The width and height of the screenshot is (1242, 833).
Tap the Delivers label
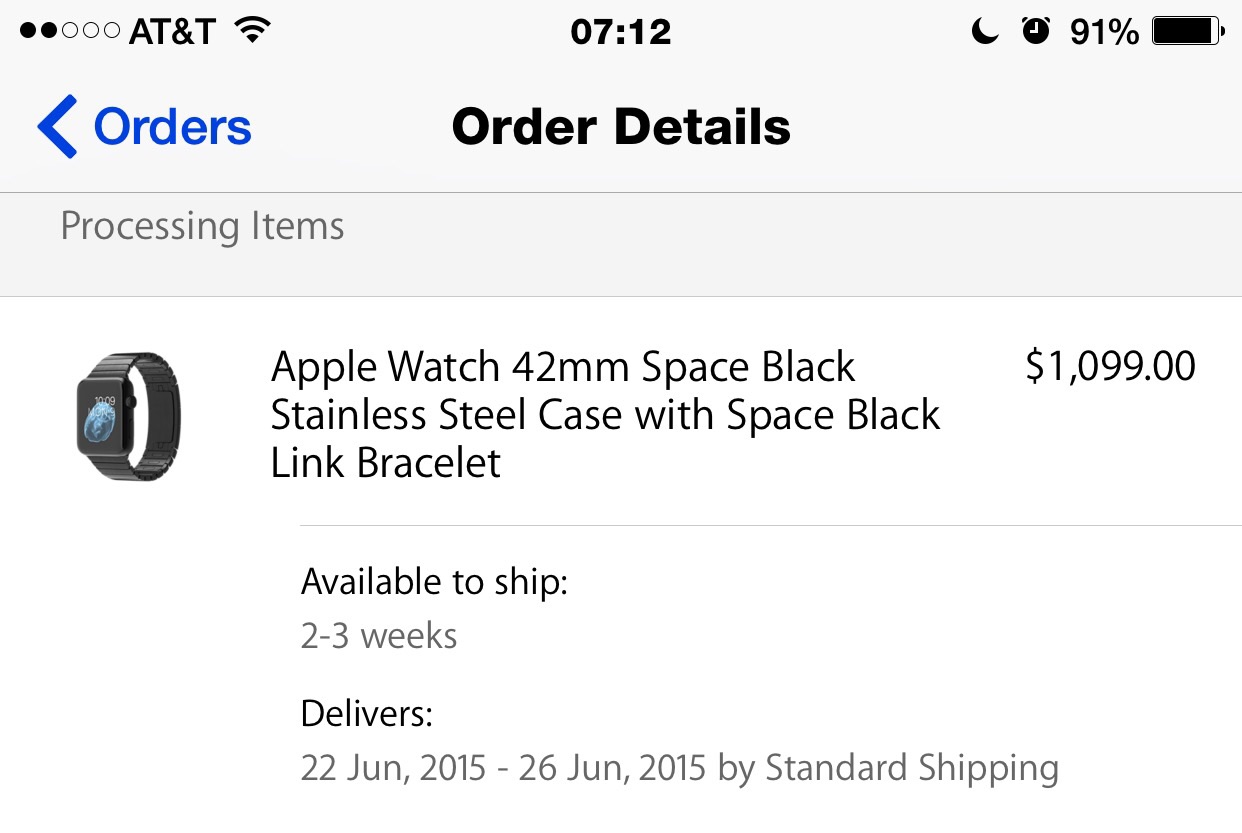367,714
